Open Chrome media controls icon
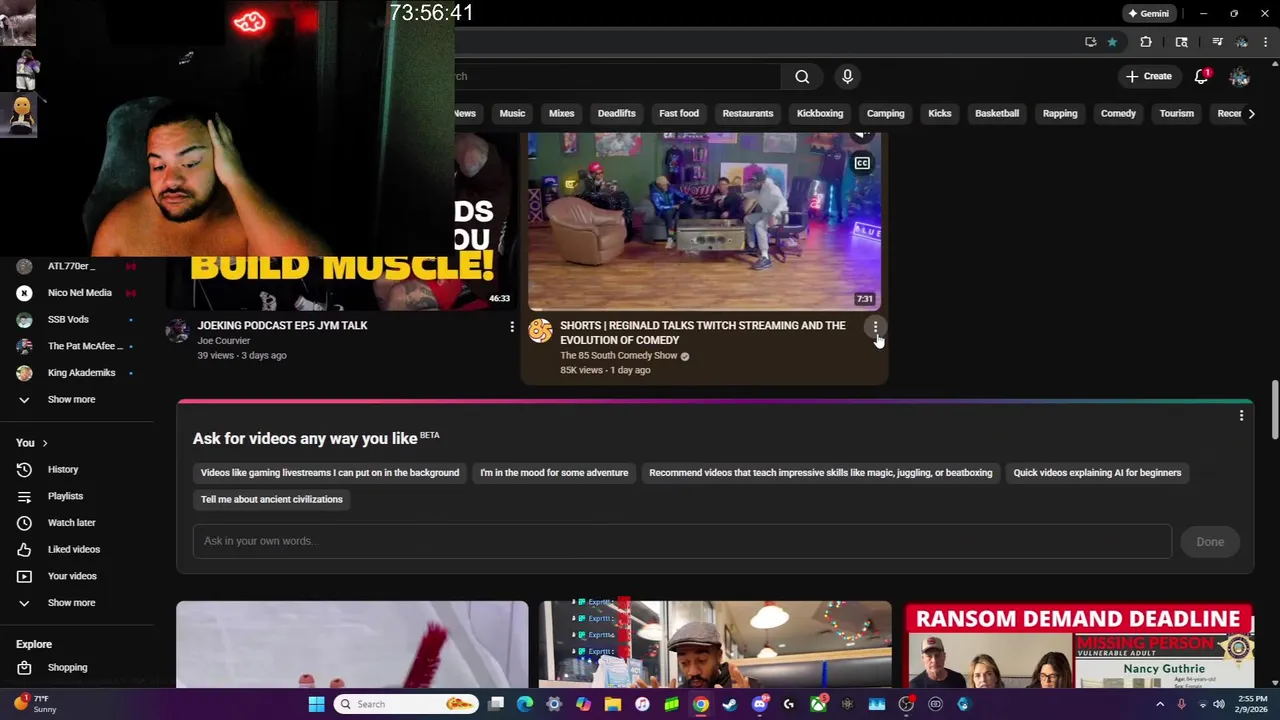1280x720 pixels. pyautogui.click(x=1217, y=42)
